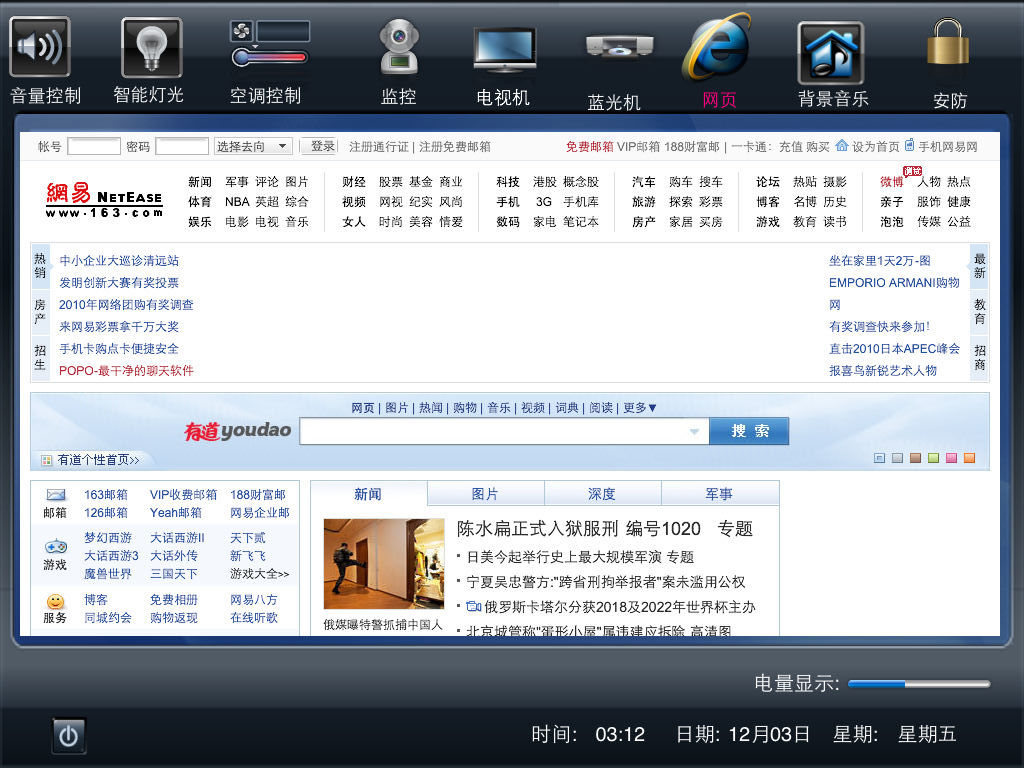Open the 梦幻西游 game link
Screen dimensions: 1024x768
pyautogui.click(x=108, y=537)
